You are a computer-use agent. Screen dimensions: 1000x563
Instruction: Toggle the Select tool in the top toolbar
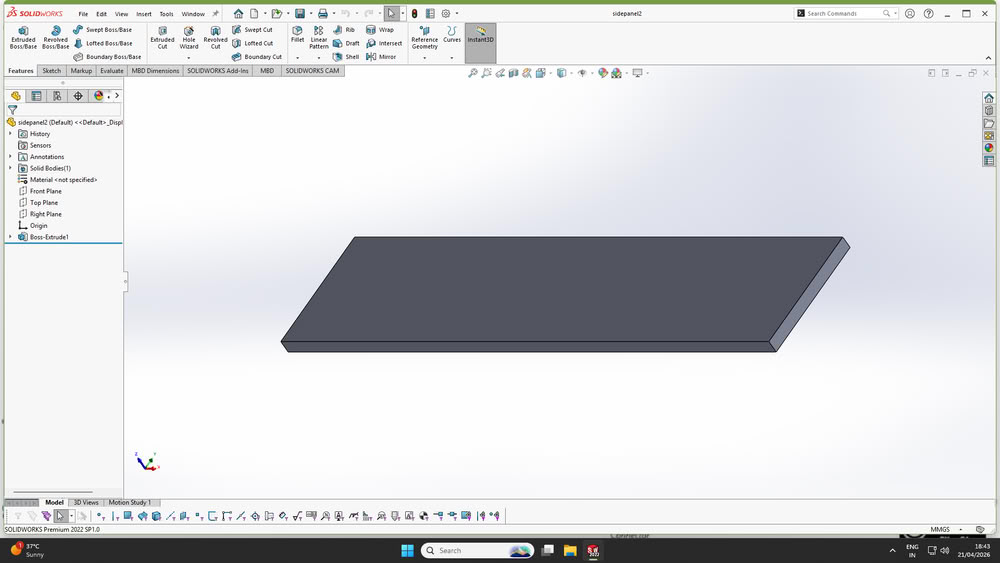pyautogui.click(x=391, y=13)
